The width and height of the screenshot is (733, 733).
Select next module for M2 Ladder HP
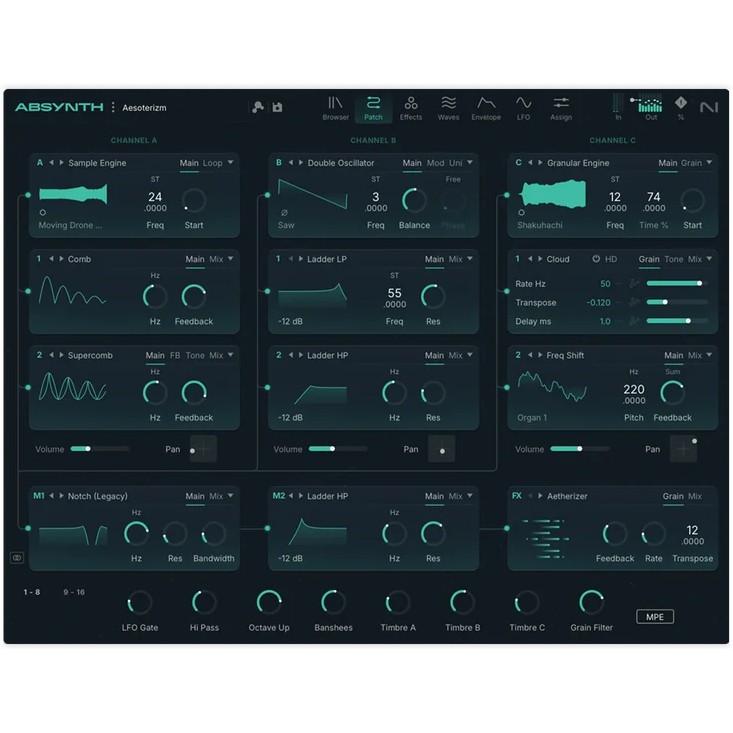301,496
